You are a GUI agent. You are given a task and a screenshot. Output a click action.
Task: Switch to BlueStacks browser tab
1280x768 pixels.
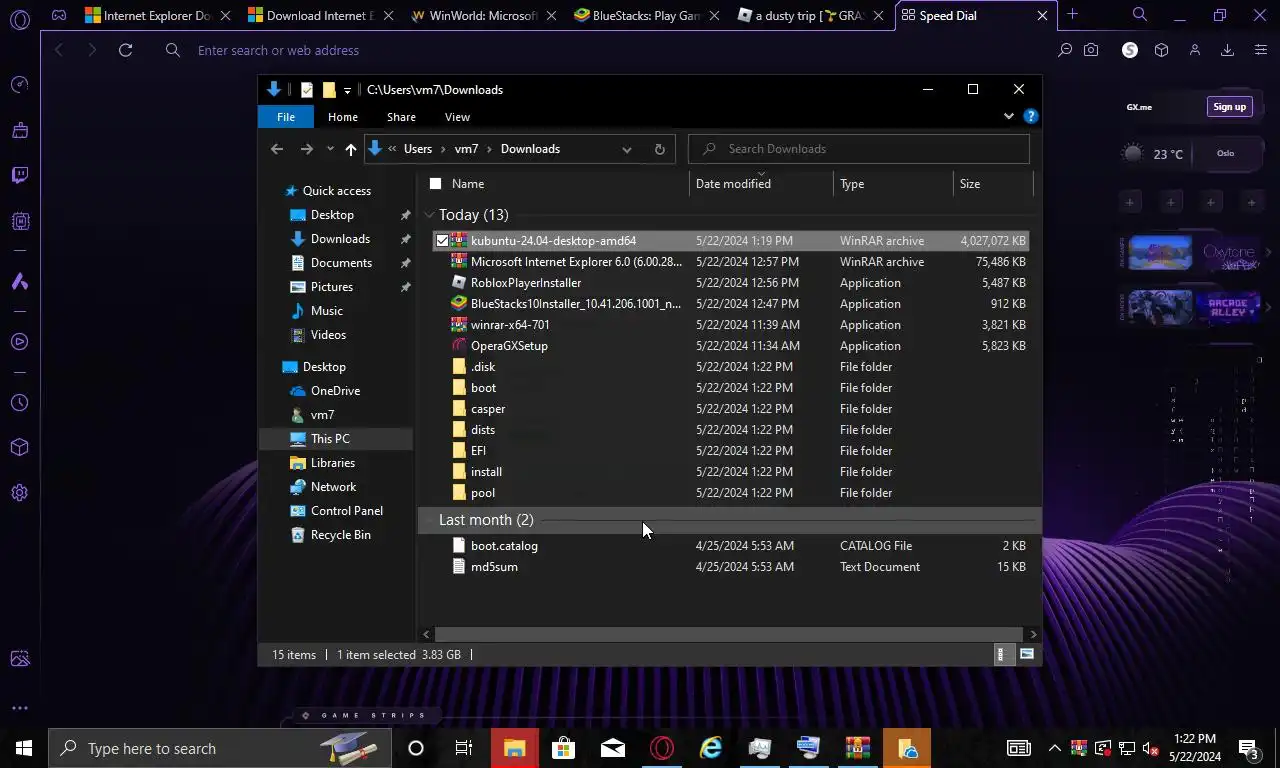(647, 15)
